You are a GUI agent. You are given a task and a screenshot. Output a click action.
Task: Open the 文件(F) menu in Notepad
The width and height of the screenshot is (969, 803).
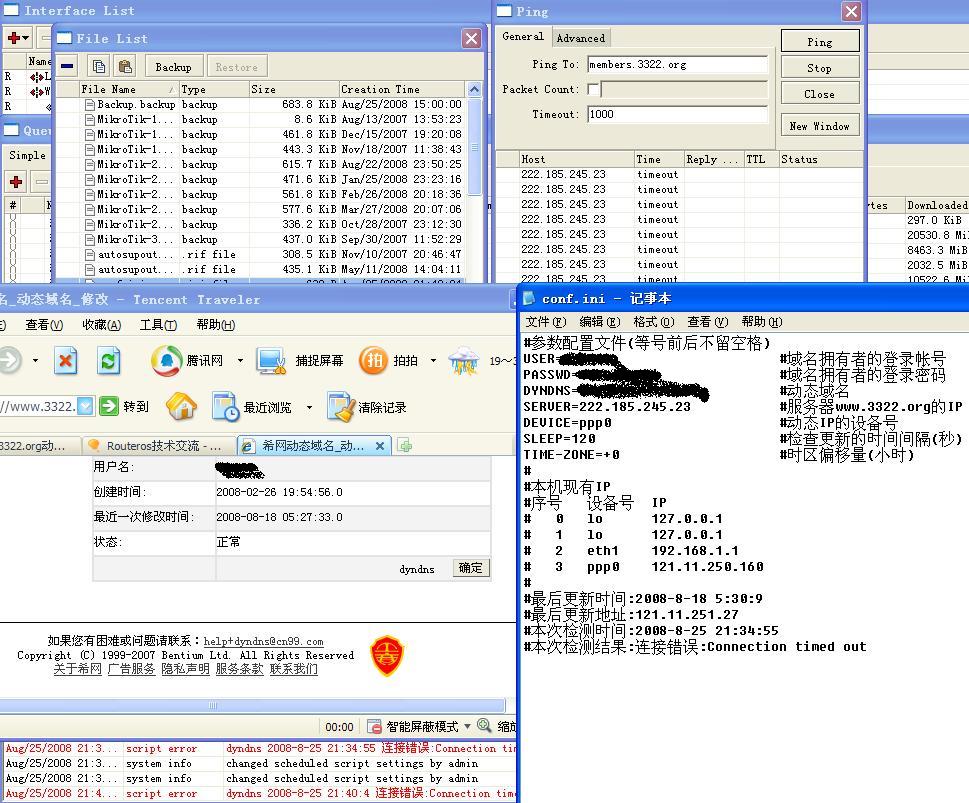tap(546, 321)
